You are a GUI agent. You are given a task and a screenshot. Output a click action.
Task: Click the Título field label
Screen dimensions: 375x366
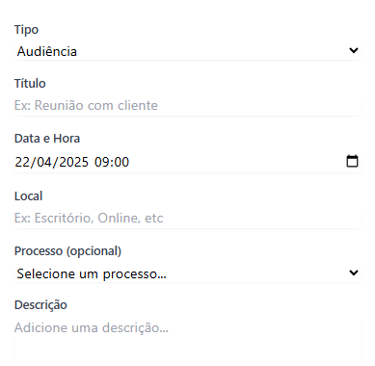pos(30,83)
